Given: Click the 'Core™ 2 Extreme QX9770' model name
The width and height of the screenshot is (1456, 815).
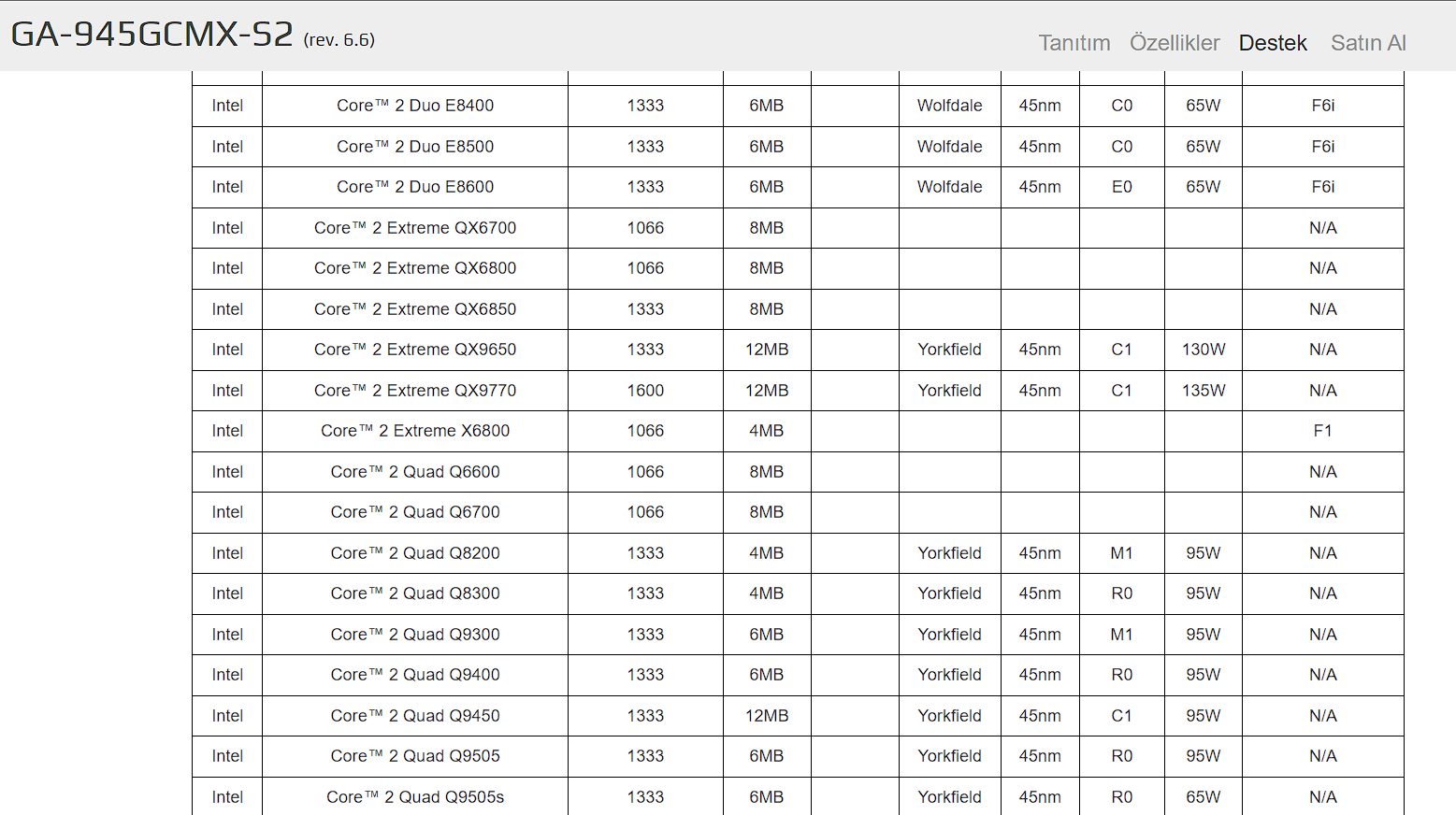Looking at the screenshot, I should (415, 391).
